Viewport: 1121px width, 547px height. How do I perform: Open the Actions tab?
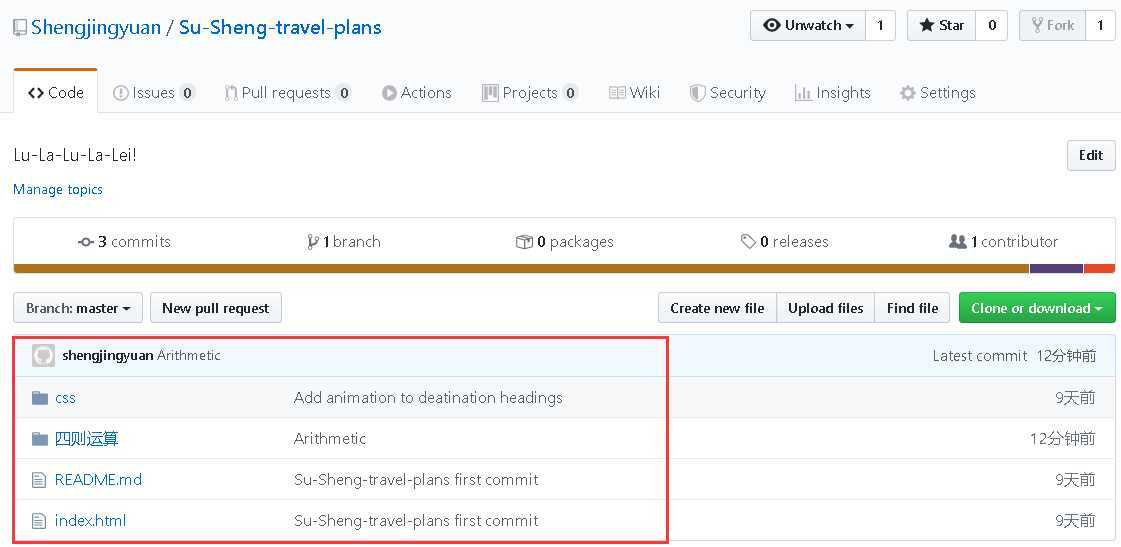pyautogui.click(x=417, y=93)
